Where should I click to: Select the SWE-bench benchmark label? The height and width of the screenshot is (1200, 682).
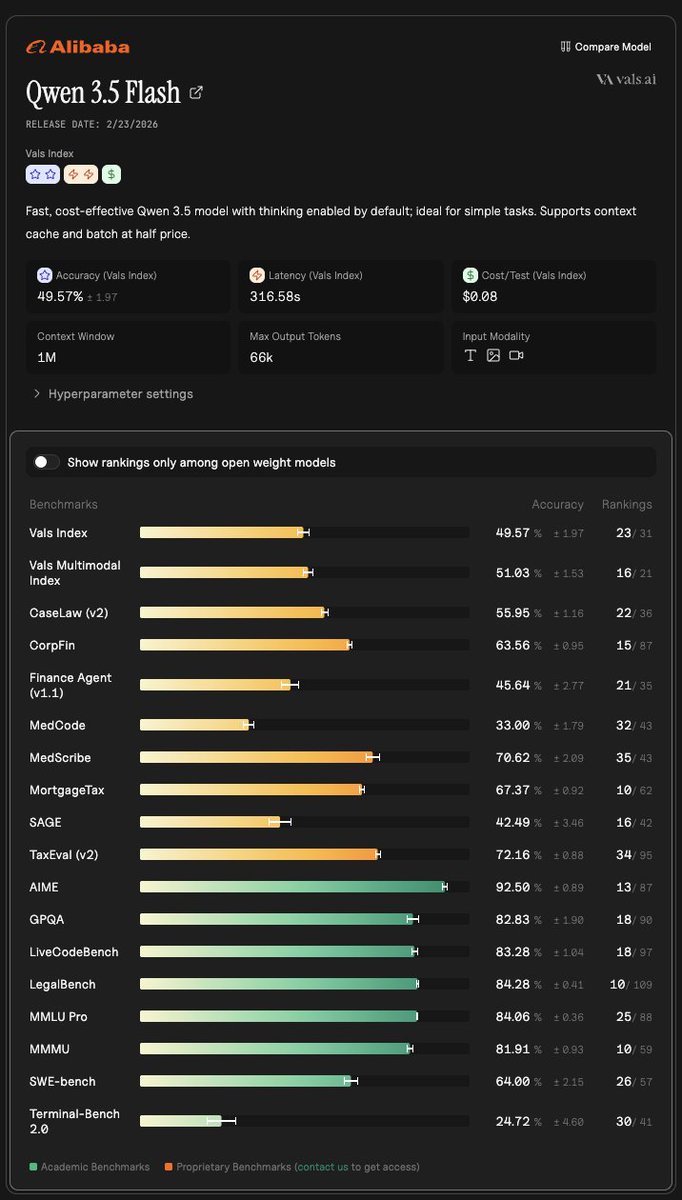(63, 1082)
